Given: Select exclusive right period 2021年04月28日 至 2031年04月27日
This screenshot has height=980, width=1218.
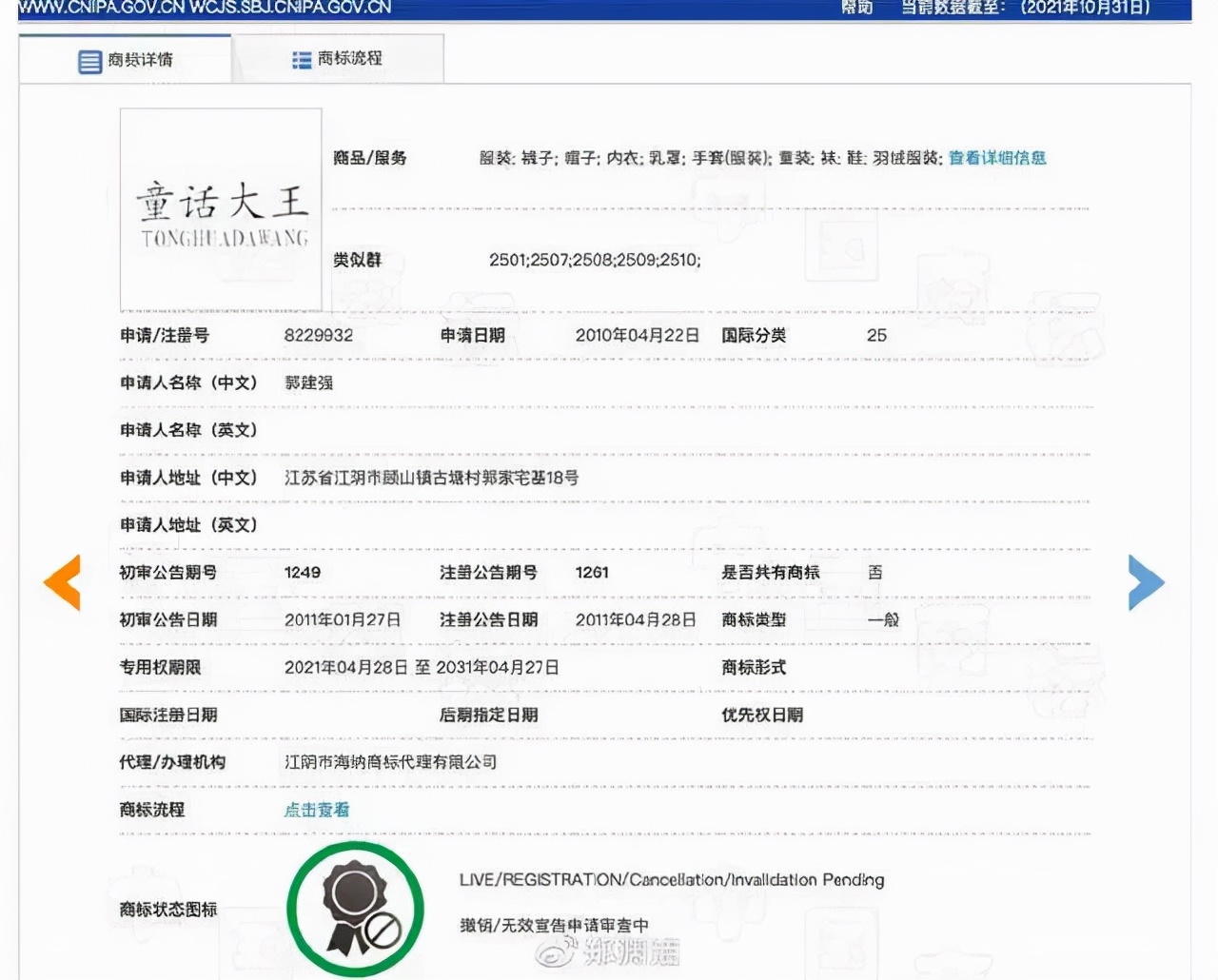Looking at the screenshot, I should point(422,667).
